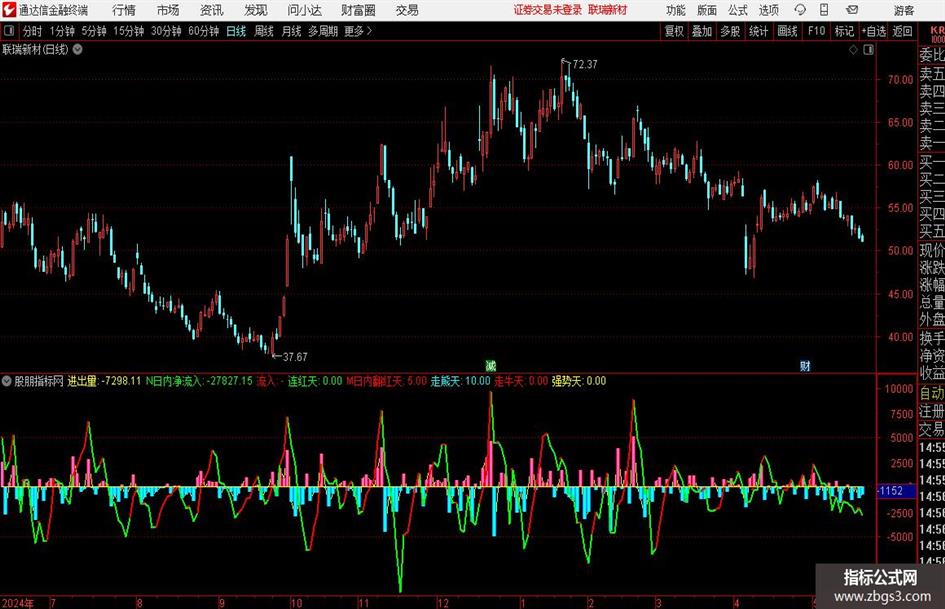
Task: Click the 进出量 indicator value label
Action: (104, 381)
